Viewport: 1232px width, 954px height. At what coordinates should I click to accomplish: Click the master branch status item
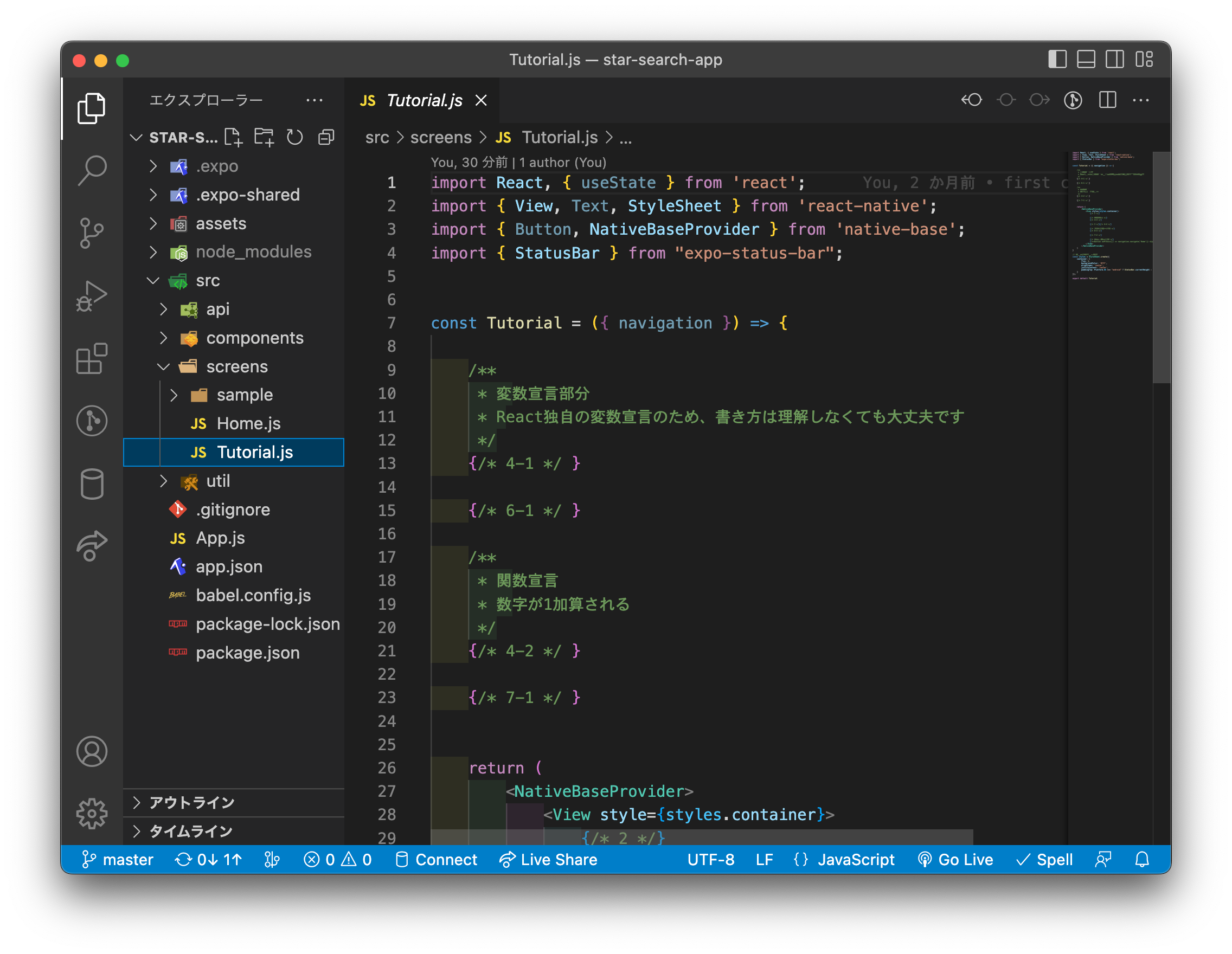(x=117, y=859)
